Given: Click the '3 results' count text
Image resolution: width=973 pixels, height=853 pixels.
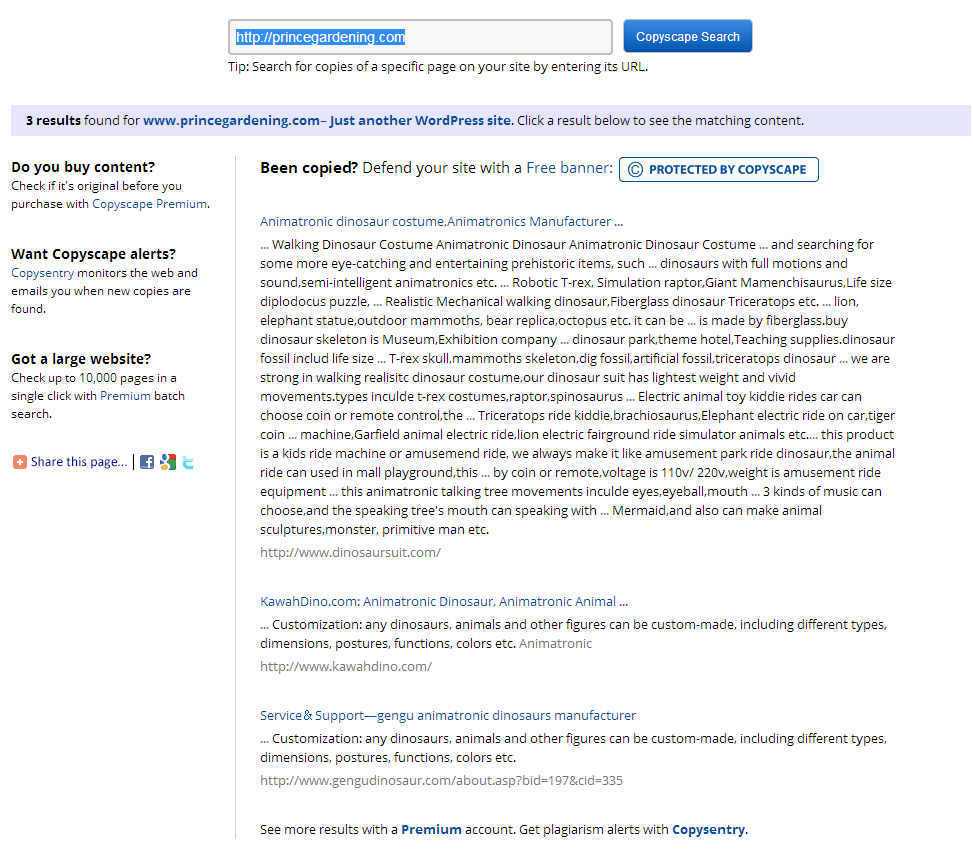Looking at the screenshot, I should pyautogui.click(x=53, y=120).
